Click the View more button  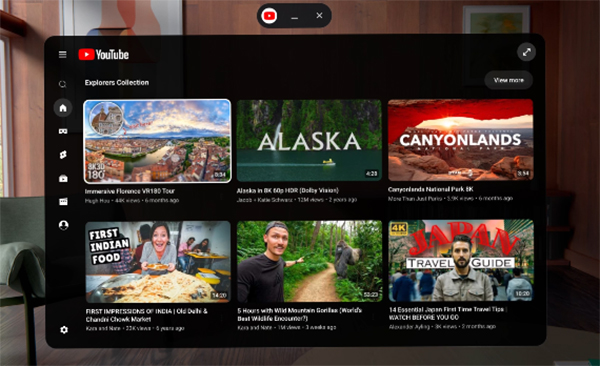pyautogui.click(x=509, y=80)
